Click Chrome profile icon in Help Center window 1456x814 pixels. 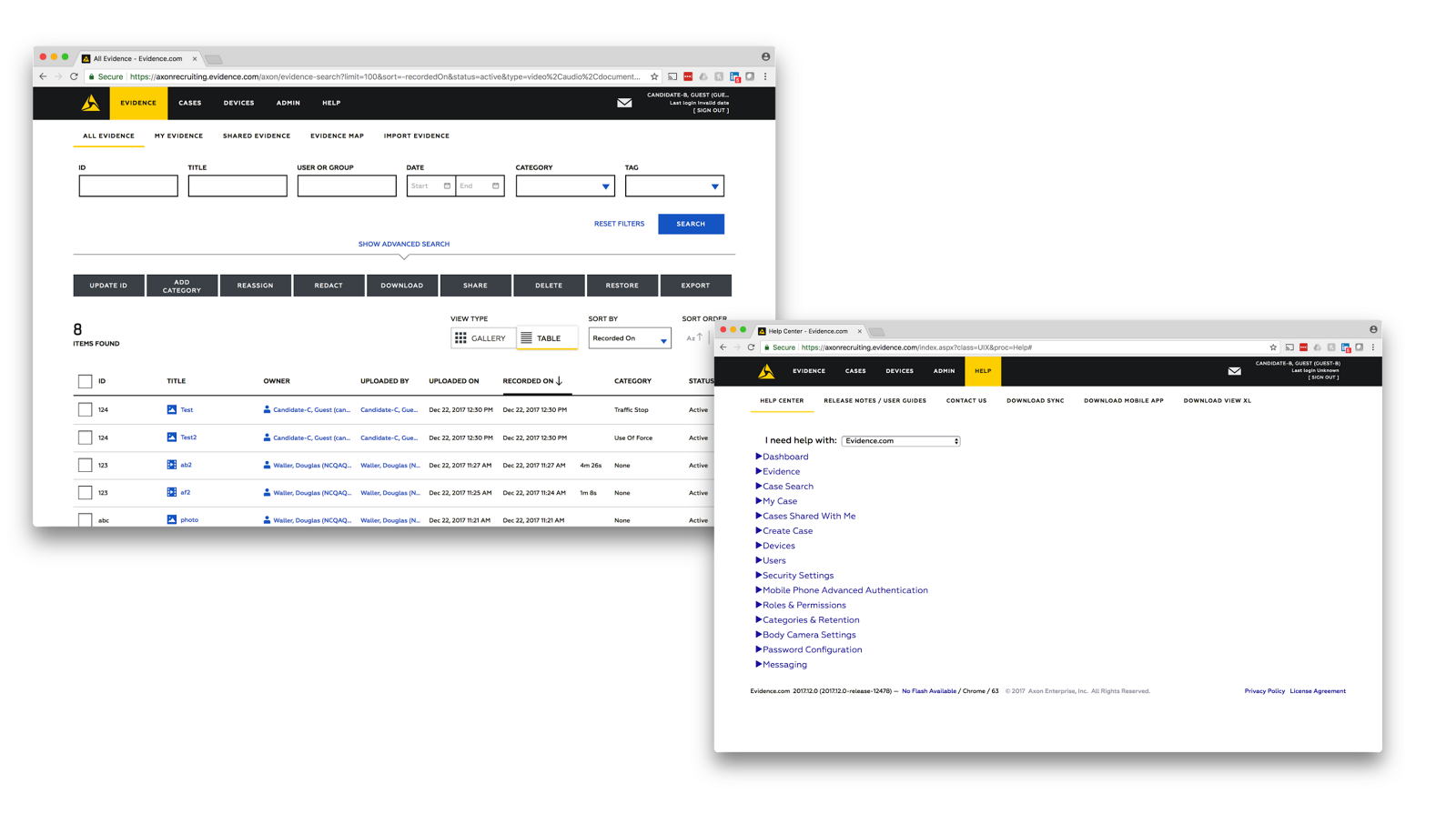click(x=1373, y=329)
